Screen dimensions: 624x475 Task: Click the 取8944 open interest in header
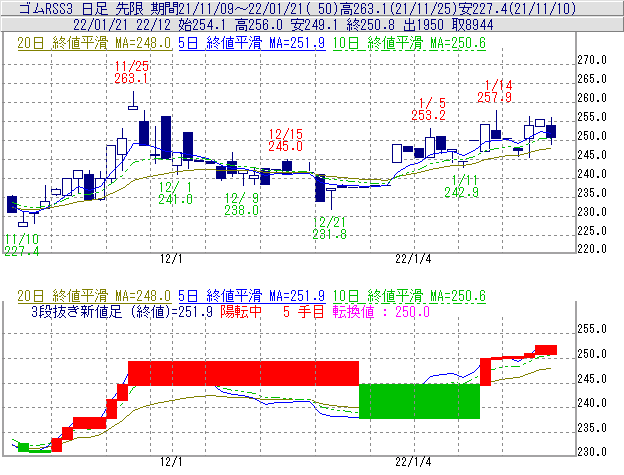tap(472, 25)
